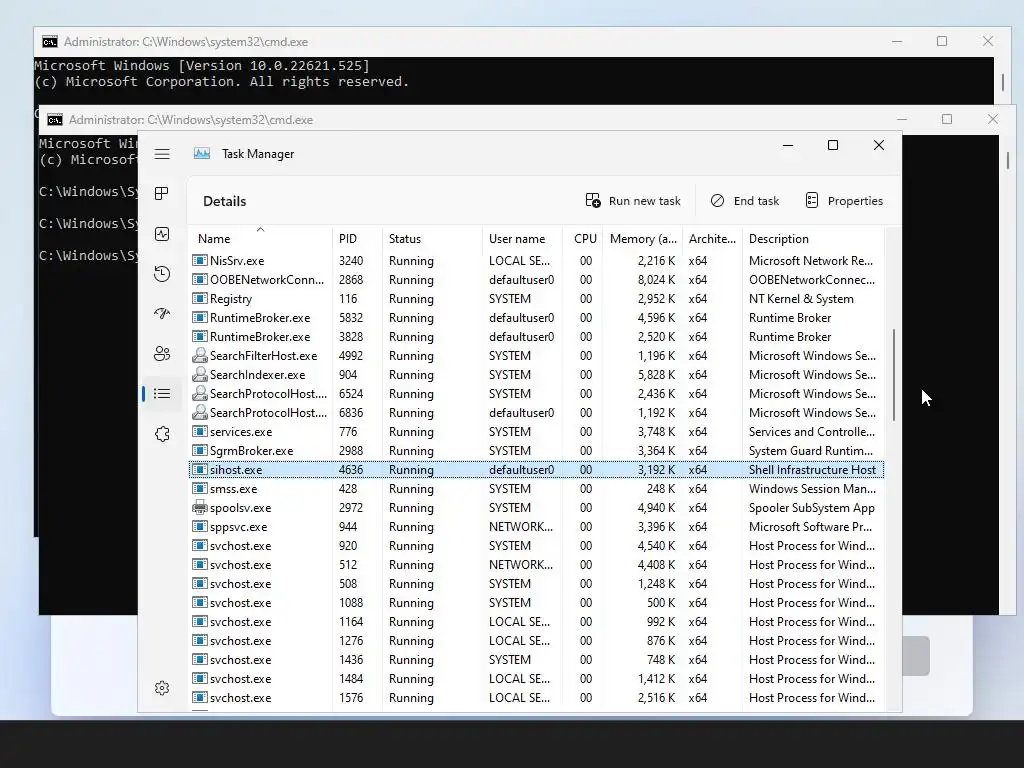Click Run new task button
Screen dimensions: 1024x768
(x=633, y=200)
